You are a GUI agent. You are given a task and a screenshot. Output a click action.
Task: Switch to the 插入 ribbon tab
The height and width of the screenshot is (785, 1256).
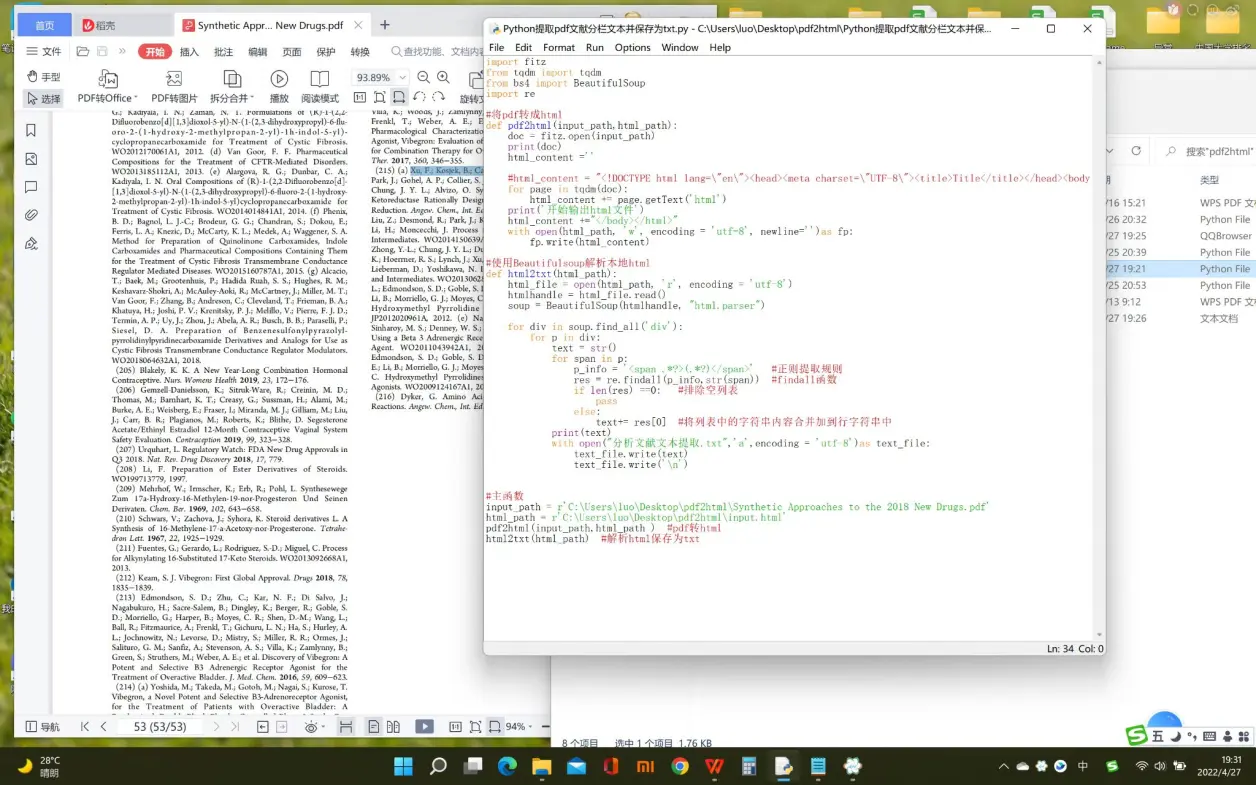click(x=189, y=51)
